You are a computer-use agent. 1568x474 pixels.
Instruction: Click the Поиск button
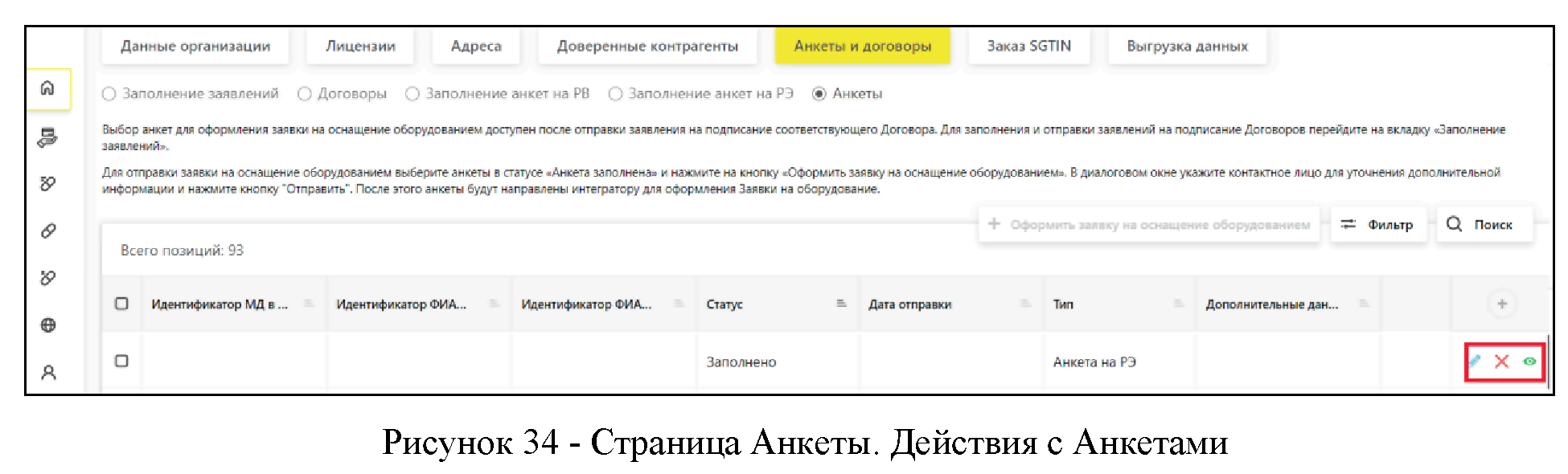tap(1484, 225)
